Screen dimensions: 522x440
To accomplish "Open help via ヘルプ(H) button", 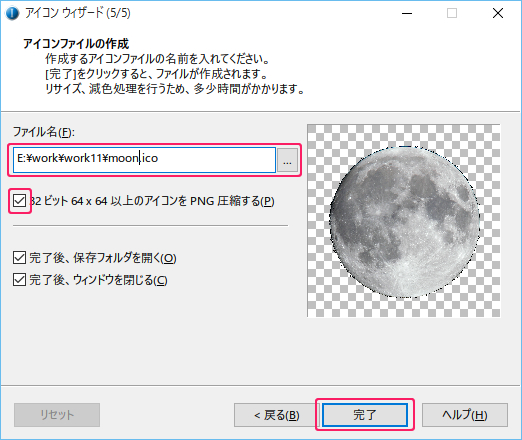I will [x=465, y=415].
